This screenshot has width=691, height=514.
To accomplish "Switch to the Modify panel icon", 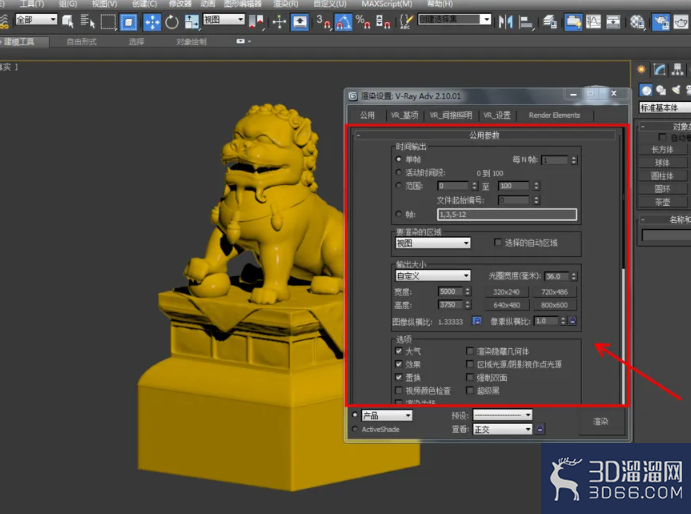I will [x=660, y=69].
